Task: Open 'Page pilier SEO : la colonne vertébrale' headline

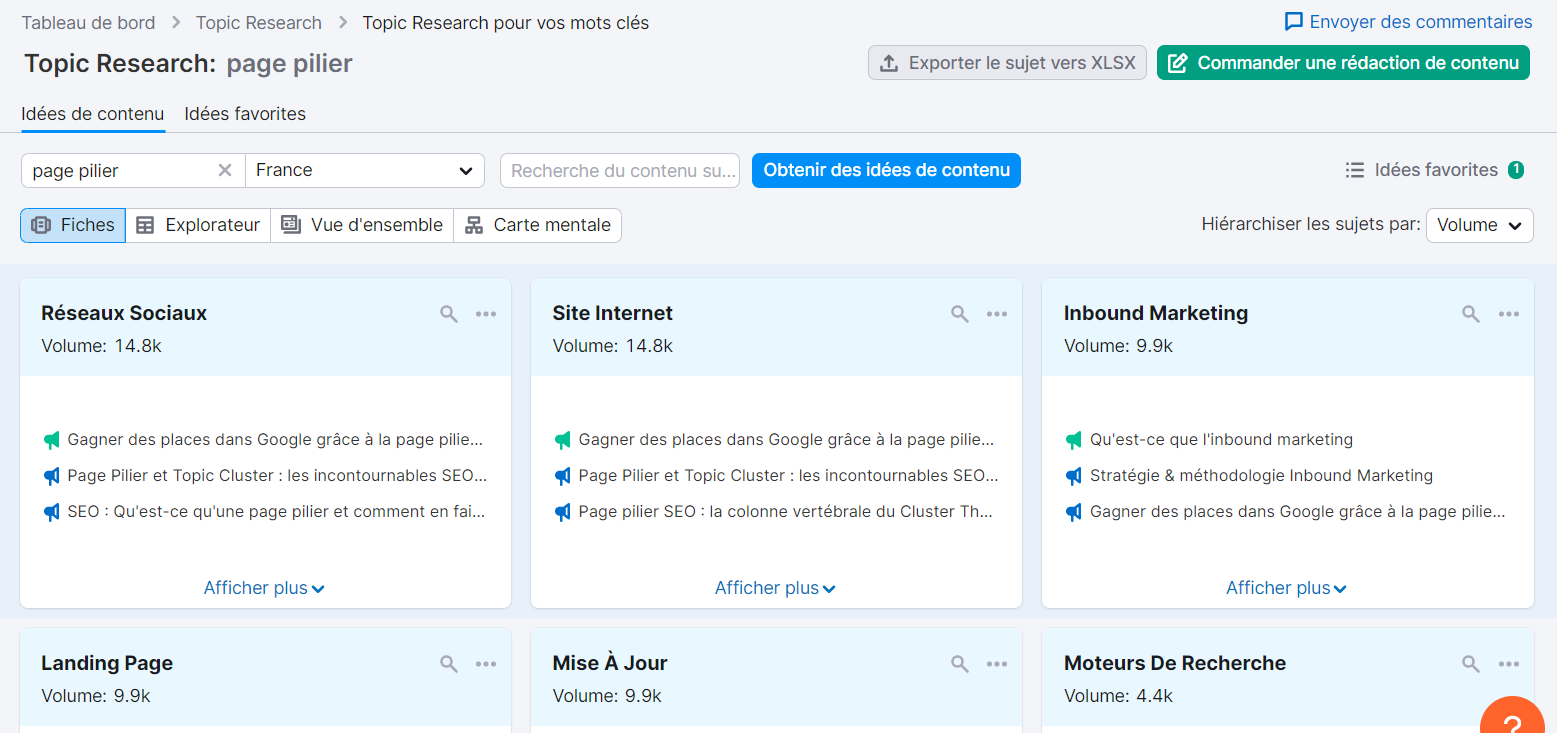Action: point(786,512)
